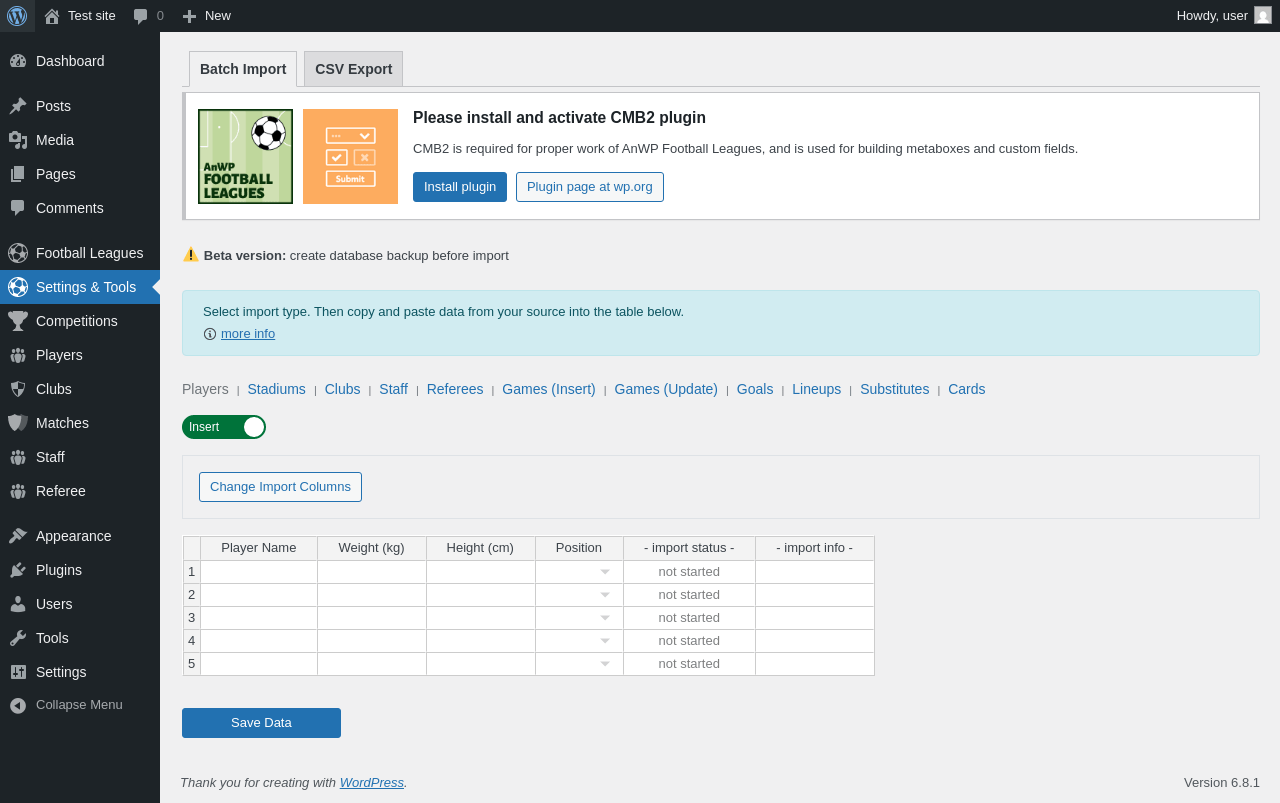Open Position dropdown in row 5
Screen dimensions: 1280x803
(x=605, y=664)
